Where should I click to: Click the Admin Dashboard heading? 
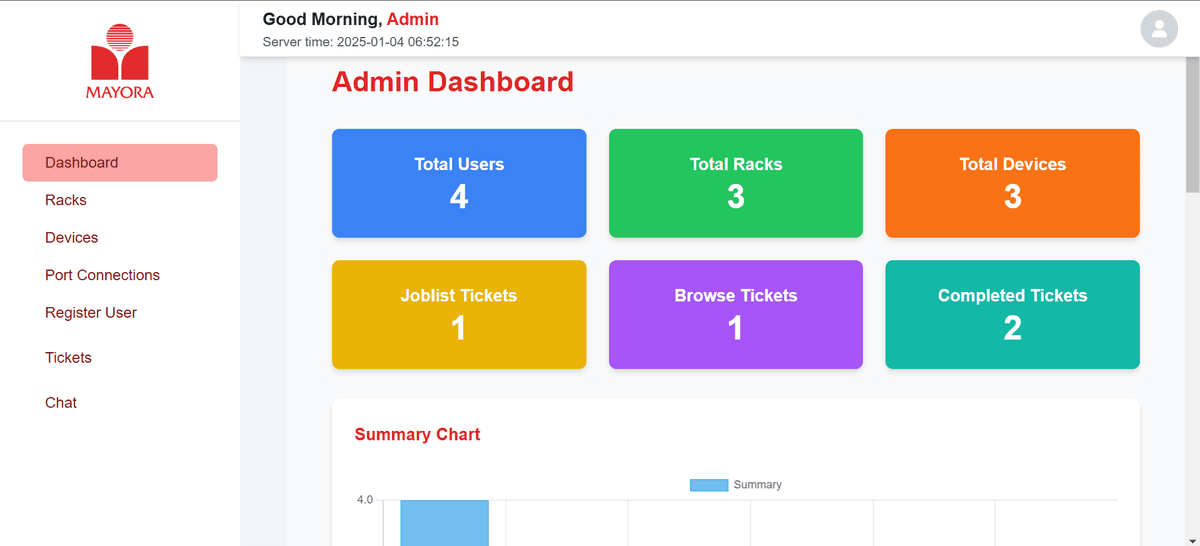(453, 82)
